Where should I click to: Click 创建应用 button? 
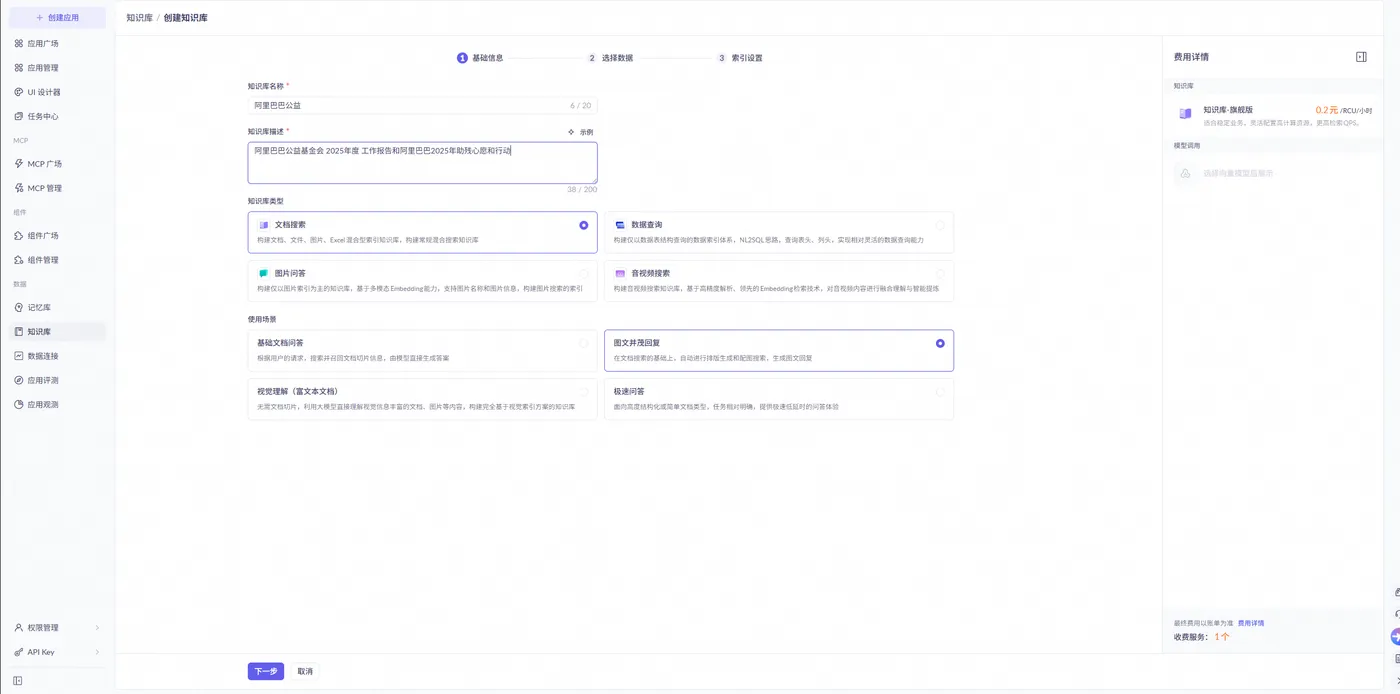pos(57,17)
